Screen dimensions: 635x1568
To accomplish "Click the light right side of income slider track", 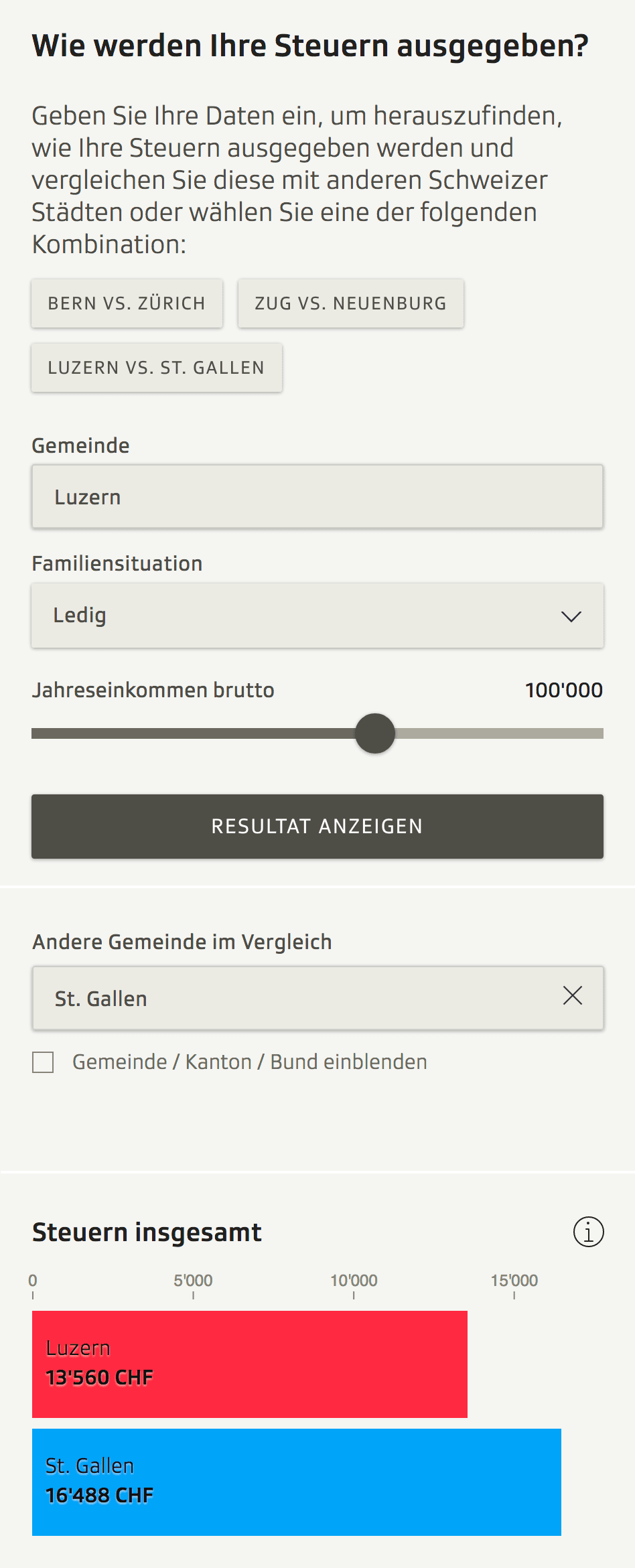I will pyautogui.click(x=499, y=733).
